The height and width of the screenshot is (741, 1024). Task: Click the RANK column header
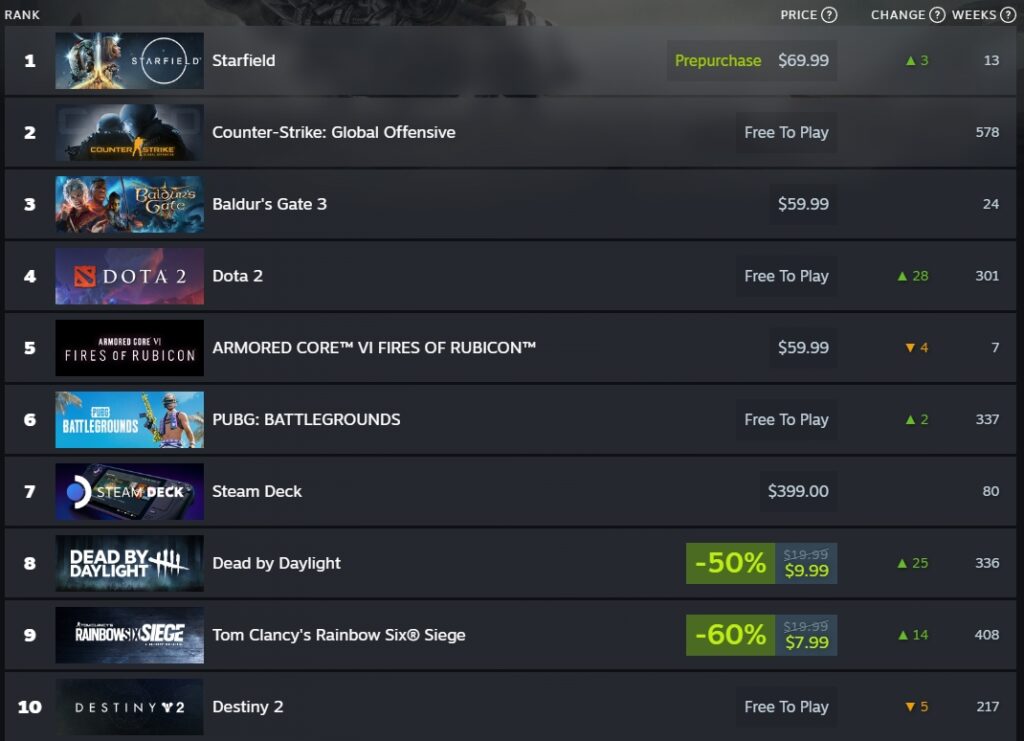point(22,15)
